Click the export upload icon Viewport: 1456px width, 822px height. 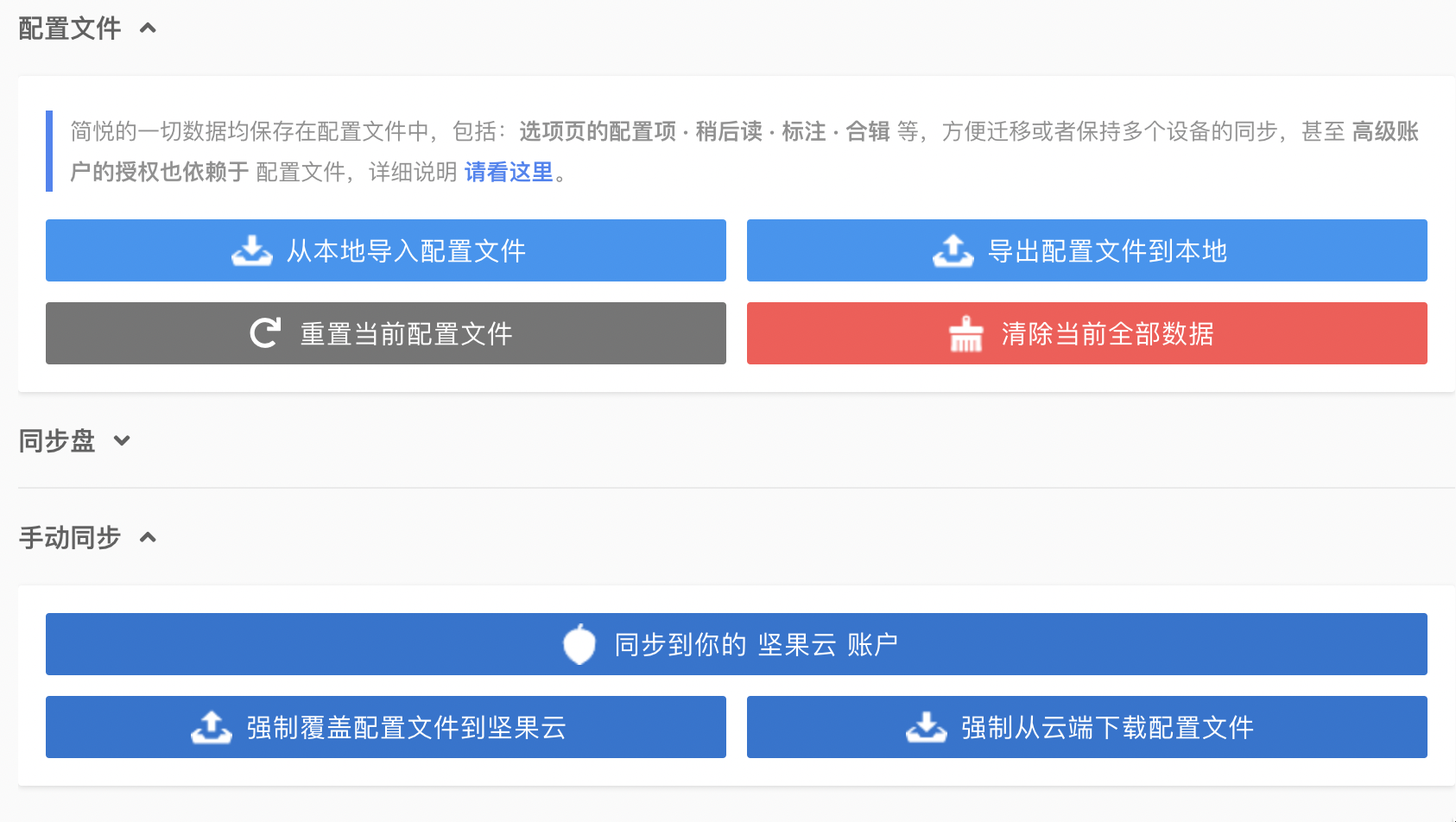tap(953, 250)
